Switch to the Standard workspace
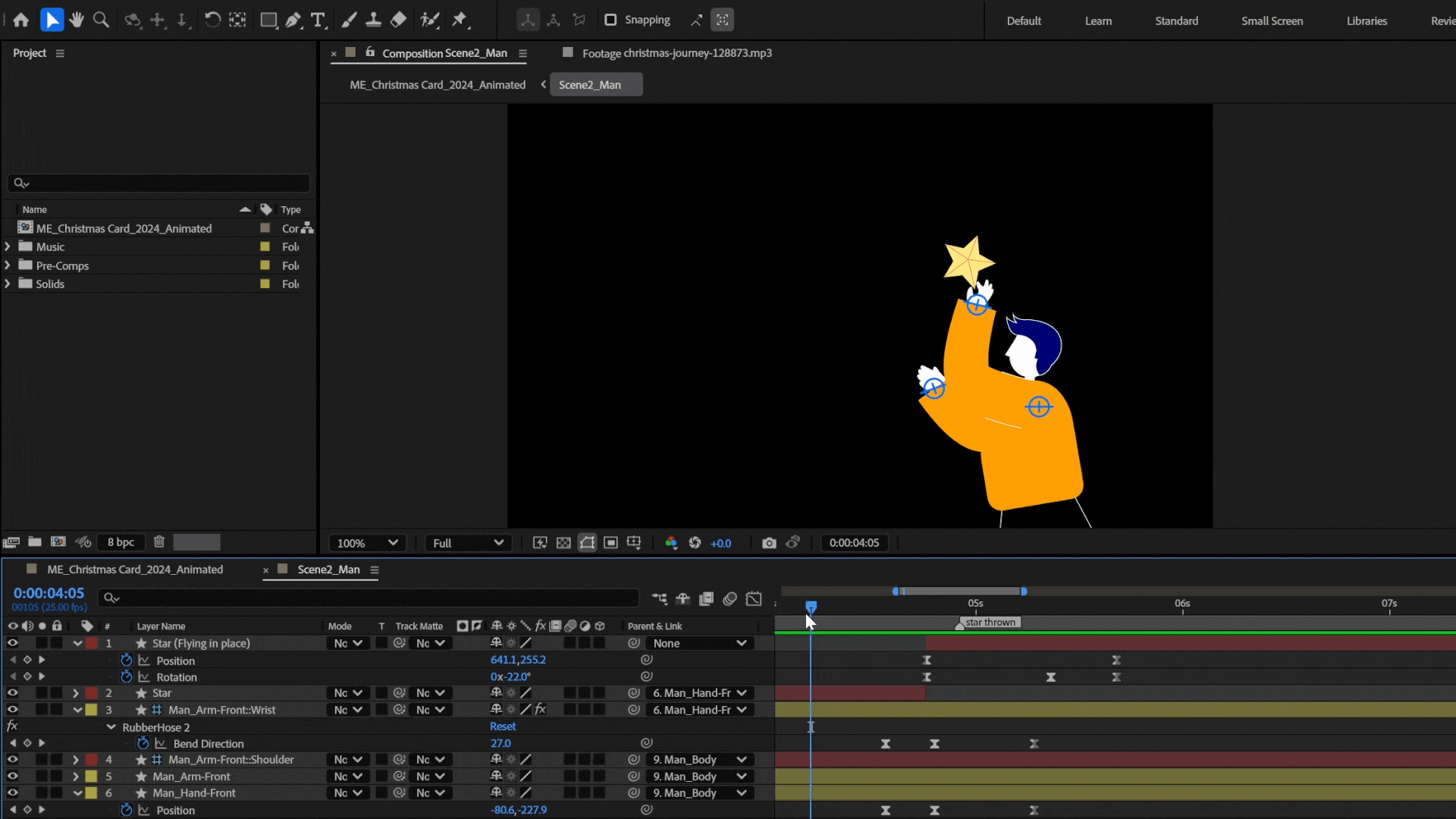The image size is (1456, 819). (1177, 21)
